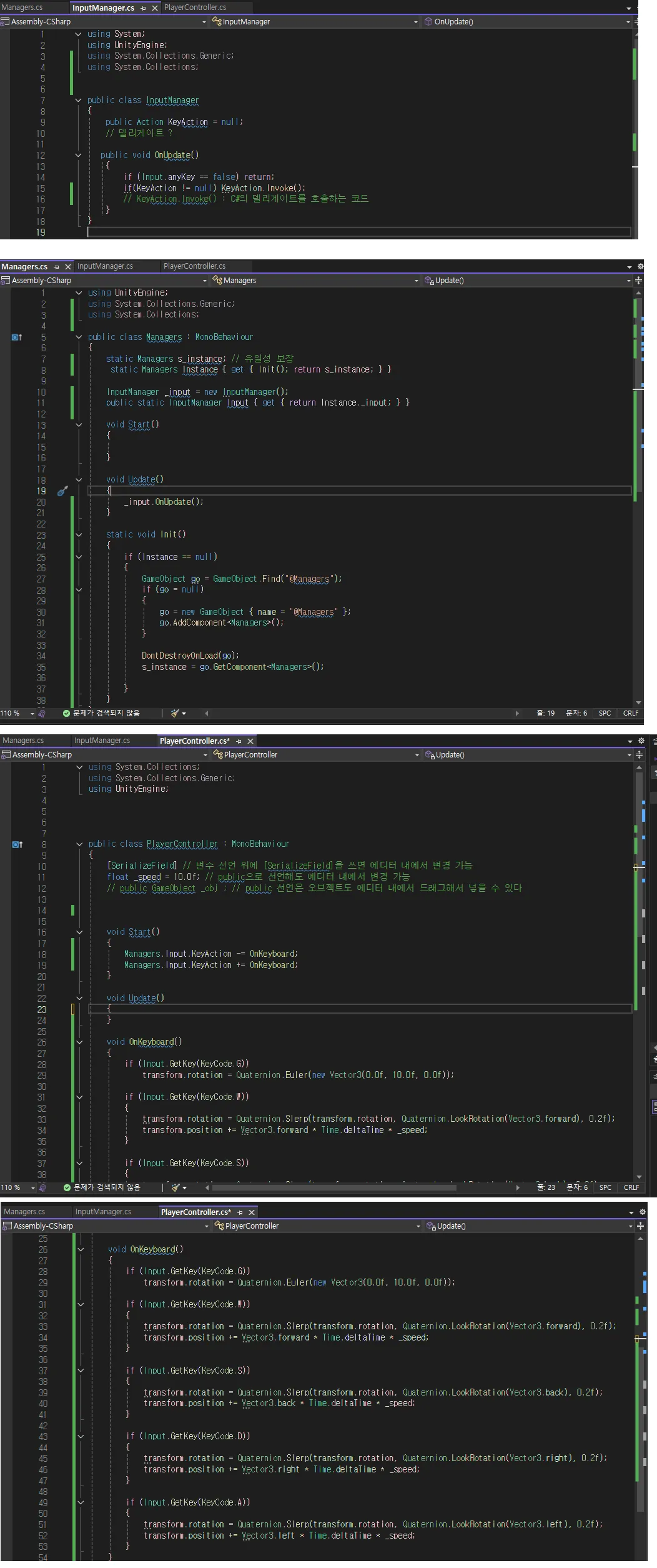Screen dimensions: 657x1568
Task: Open the tab overflow arrow in the InputManager pane
Action: [x=628, y=8]
